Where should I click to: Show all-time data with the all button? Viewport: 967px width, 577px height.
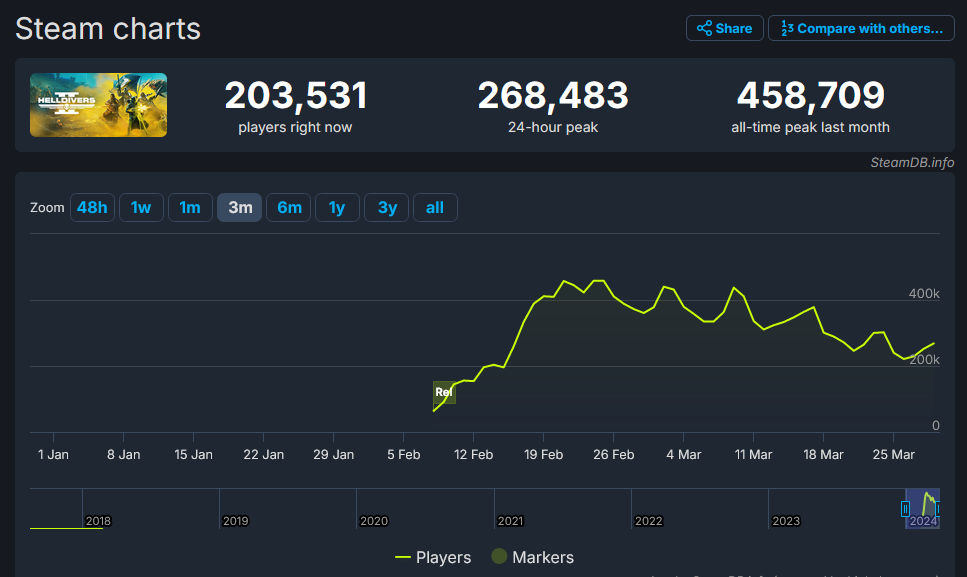[435, 207]
